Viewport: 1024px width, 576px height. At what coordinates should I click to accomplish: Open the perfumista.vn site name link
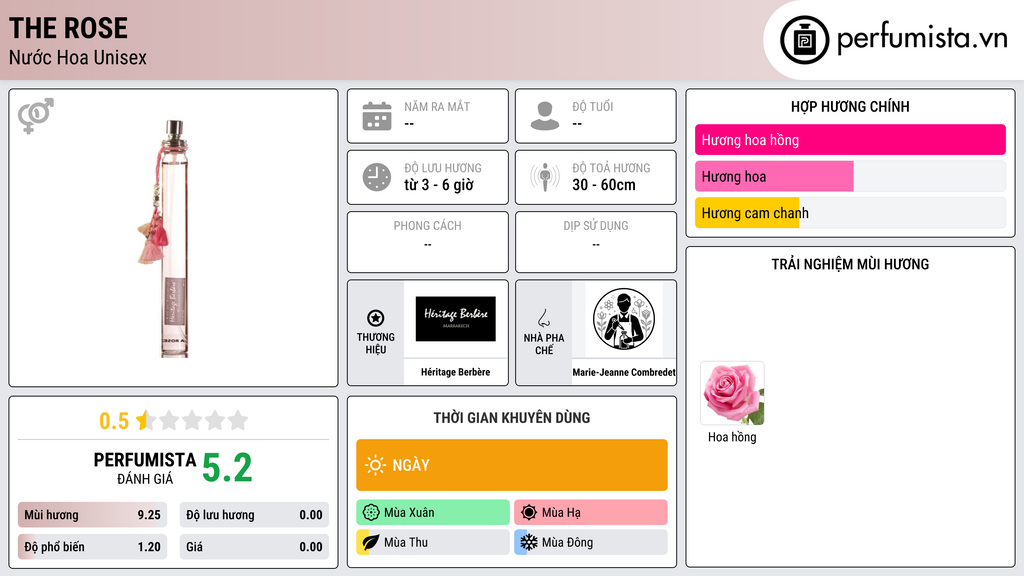pyautogui.click(x=922, y=38)
